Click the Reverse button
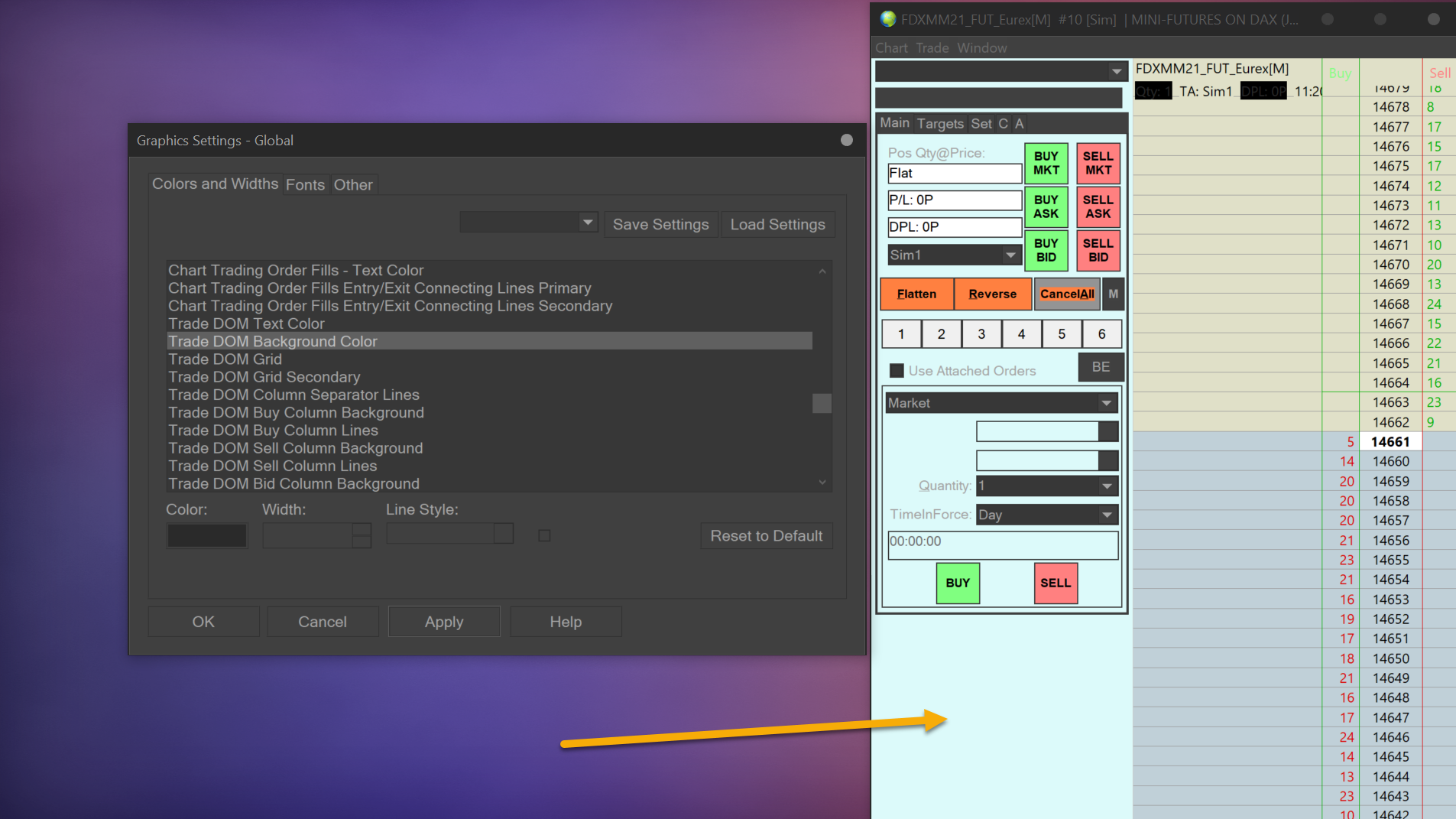Image resolution: width=1456 pixels, height=819 pixels. pos(993,294)
